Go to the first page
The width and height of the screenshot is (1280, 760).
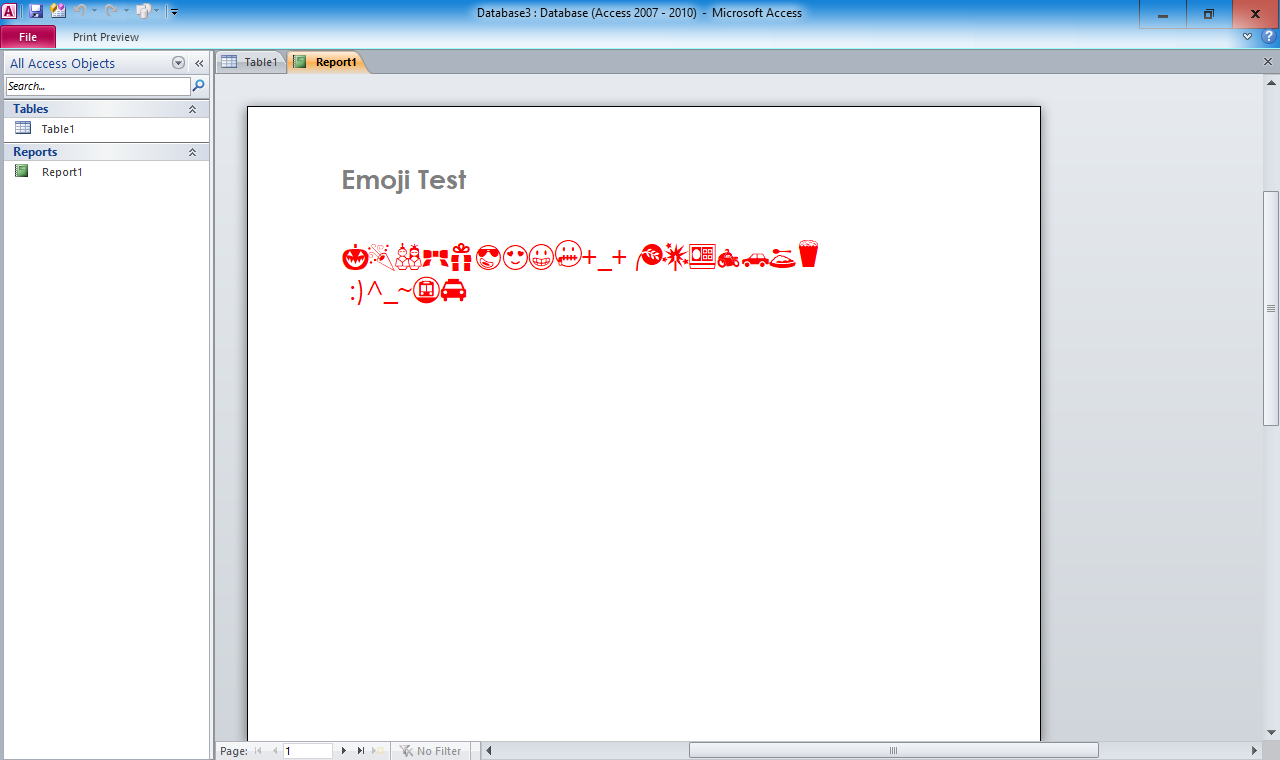pos(258,751)
